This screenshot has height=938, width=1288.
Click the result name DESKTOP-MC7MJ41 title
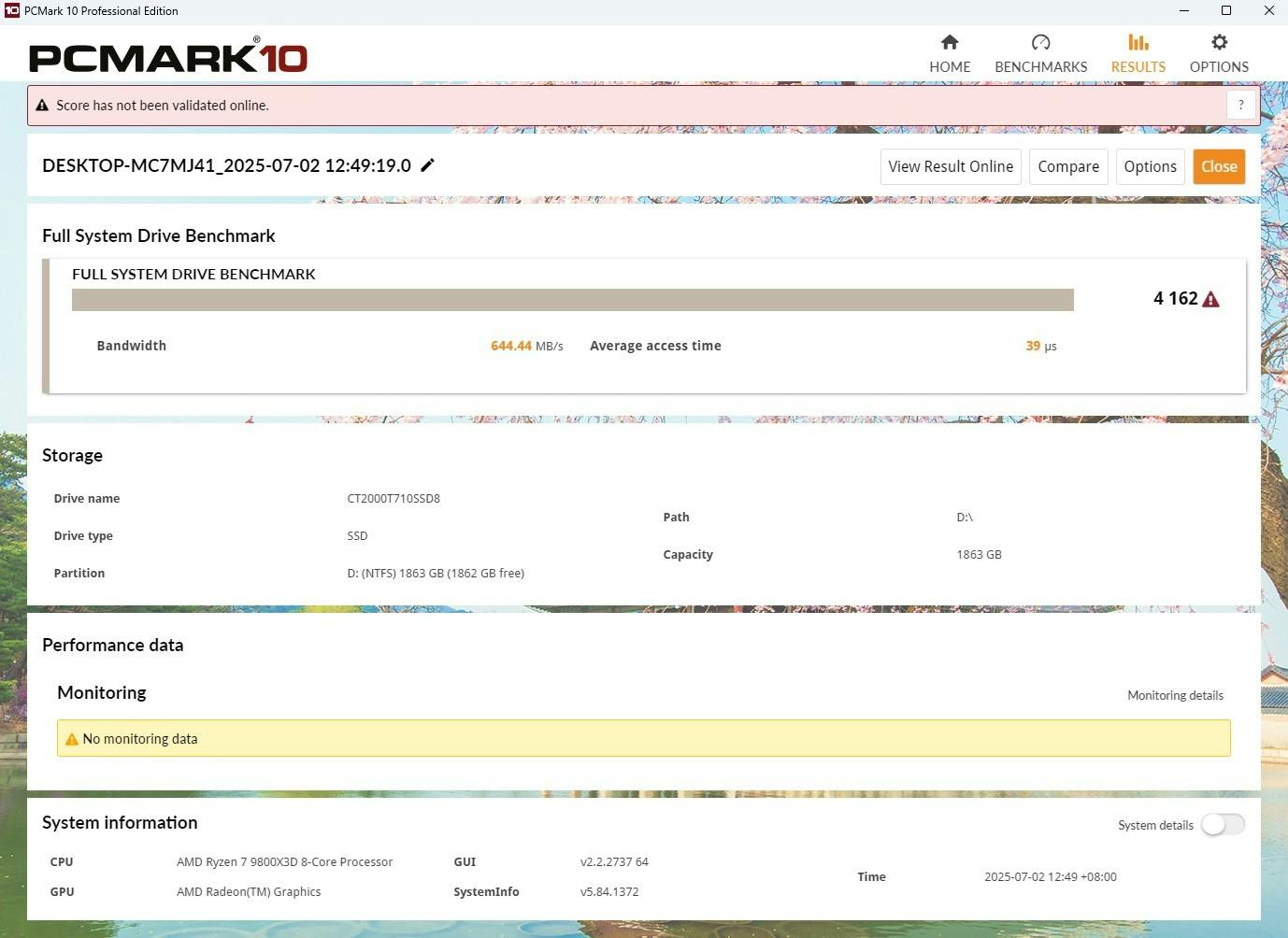(x=226, y=165)
